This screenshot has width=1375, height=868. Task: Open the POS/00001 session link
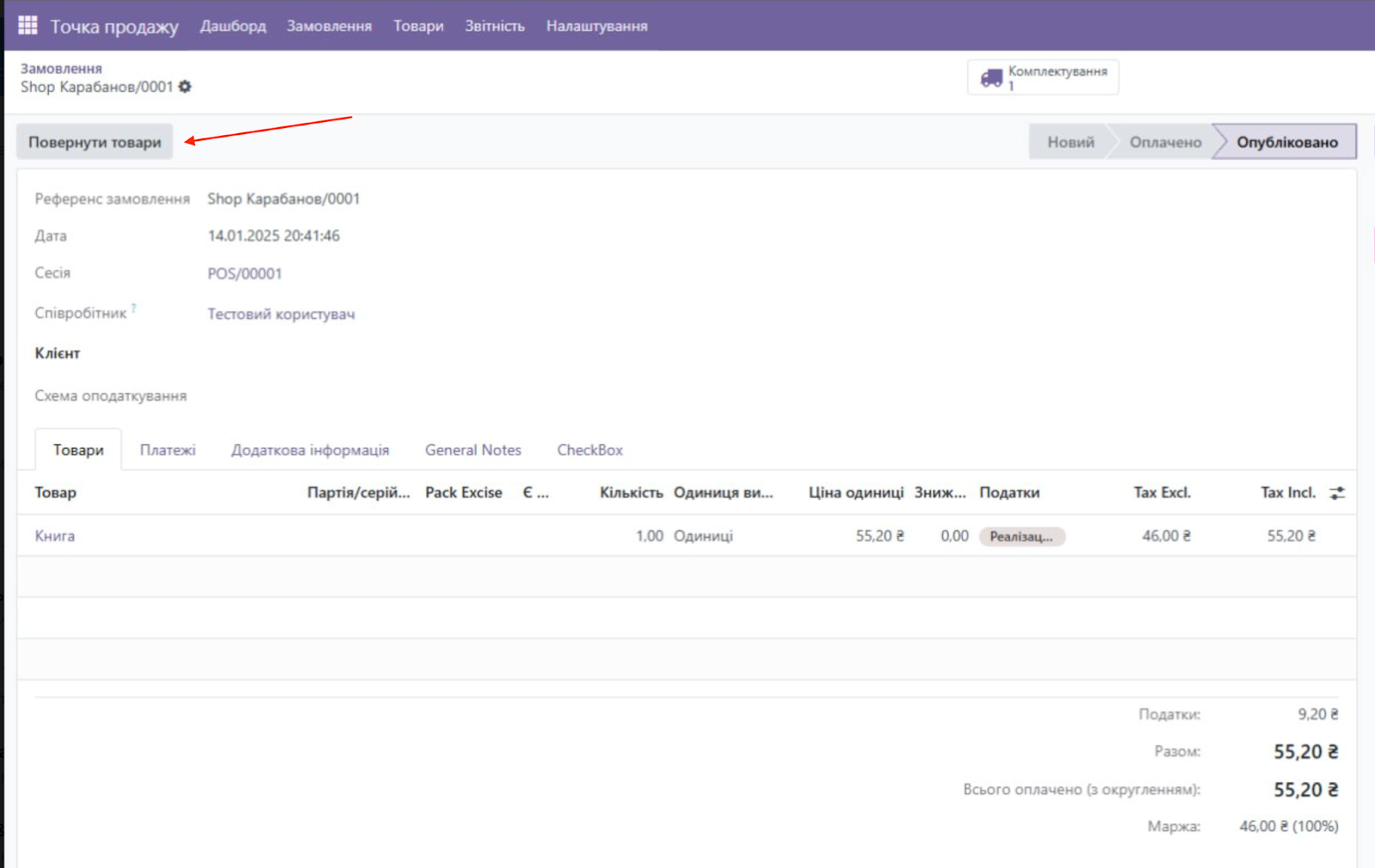(x=244, y=273)
